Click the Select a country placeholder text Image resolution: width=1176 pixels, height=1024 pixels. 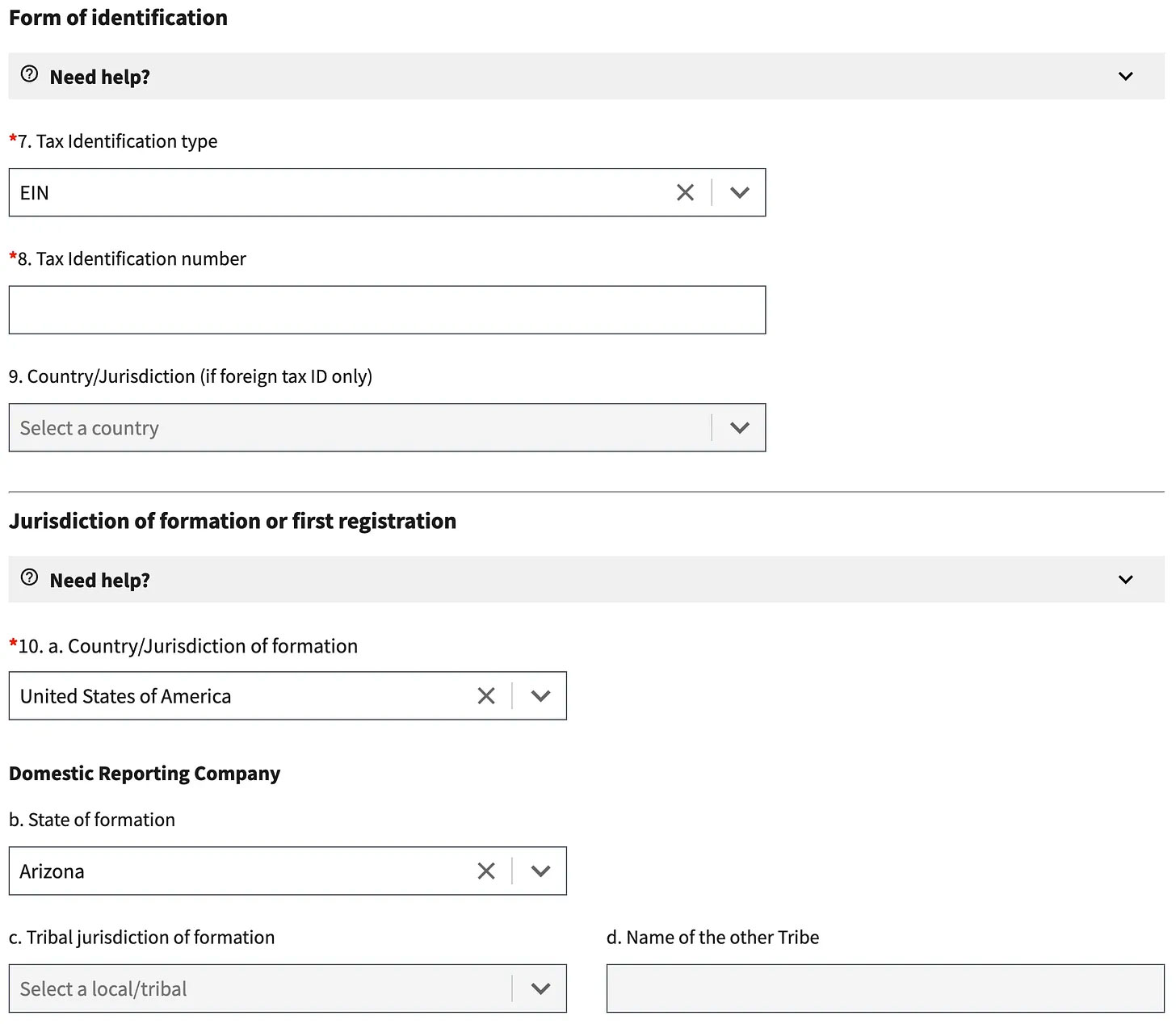tap(89, 427)
